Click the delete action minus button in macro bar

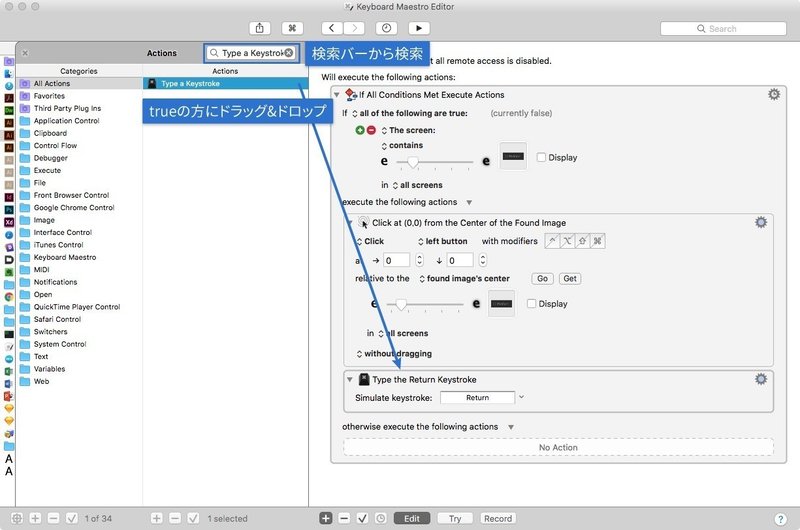click(x=344, y=518)
